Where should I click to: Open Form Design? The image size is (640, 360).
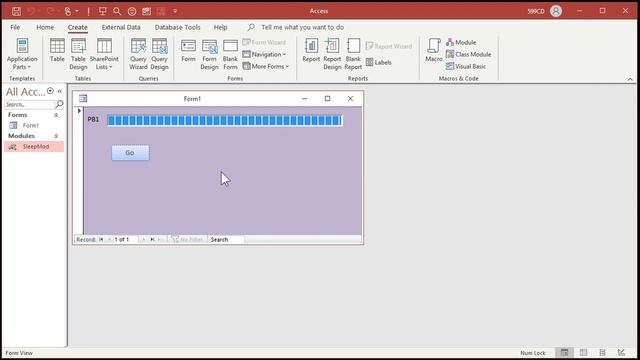point(209,54)
